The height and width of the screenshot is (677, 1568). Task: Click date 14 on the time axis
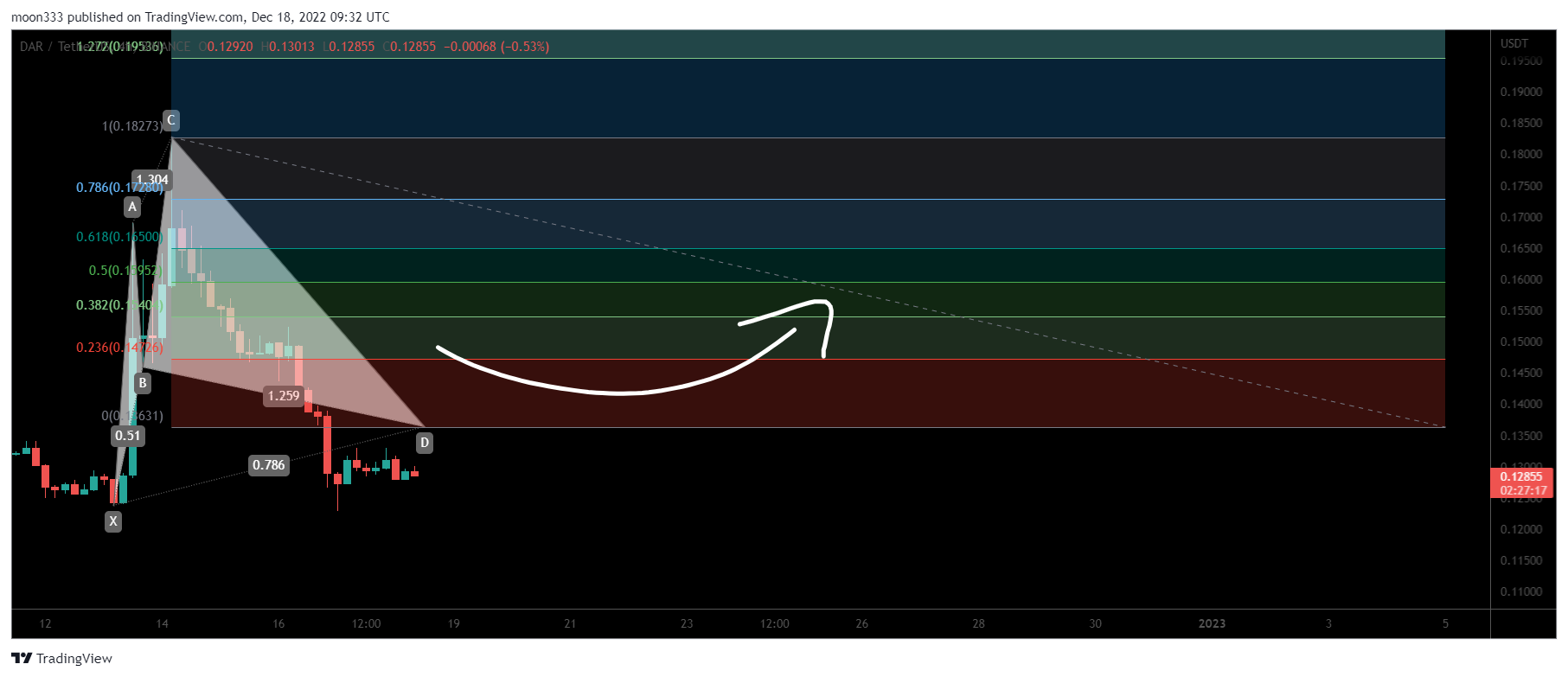pyautogui.click(x=163, y=623)
